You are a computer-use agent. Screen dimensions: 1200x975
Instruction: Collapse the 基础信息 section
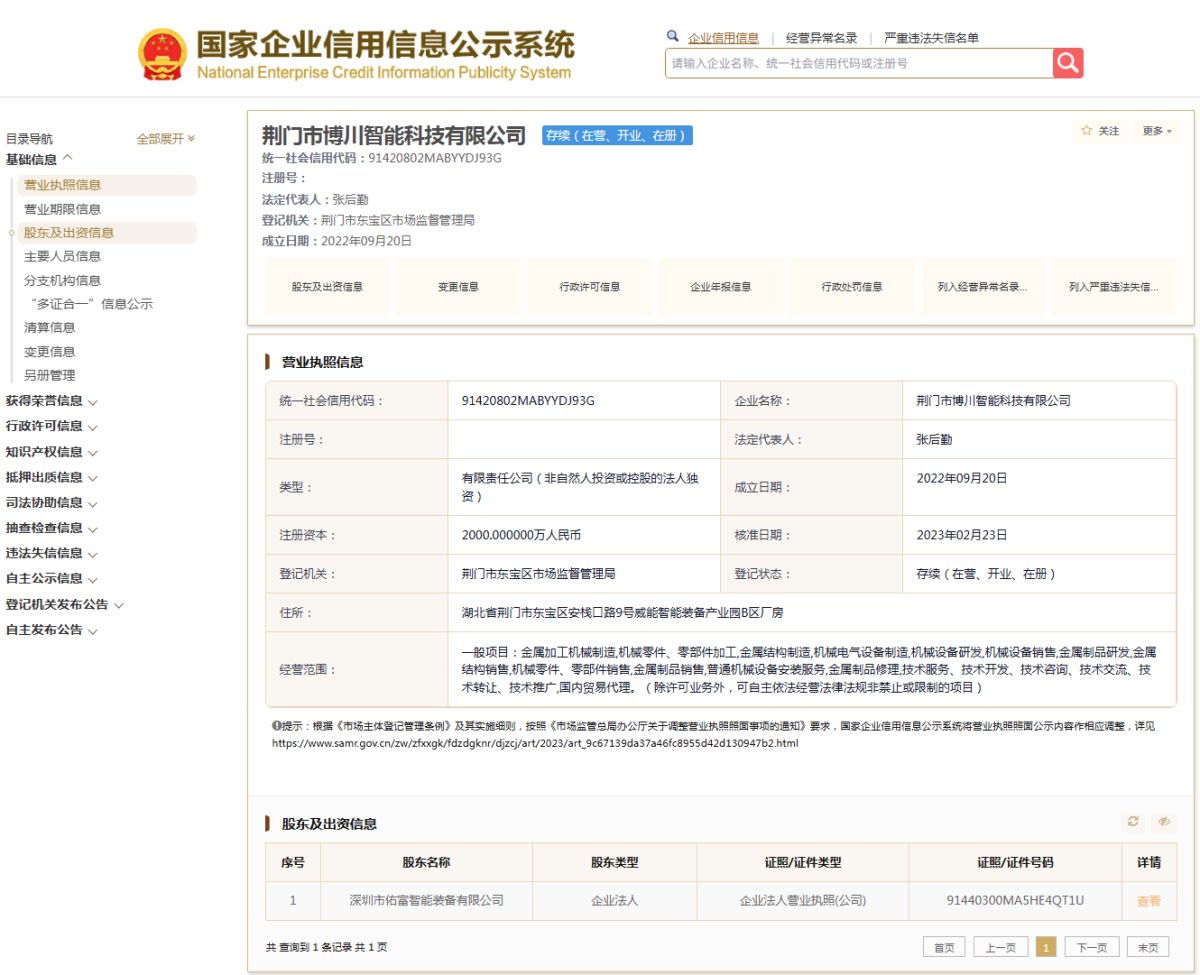[x=40, y=159]
